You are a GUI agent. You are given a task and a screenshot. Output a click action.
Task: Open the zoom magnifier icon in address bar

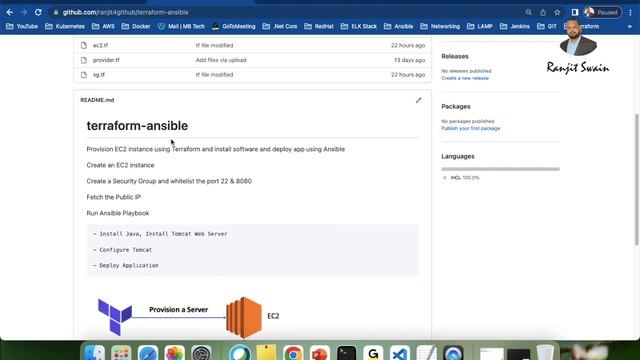pos(529,12)
